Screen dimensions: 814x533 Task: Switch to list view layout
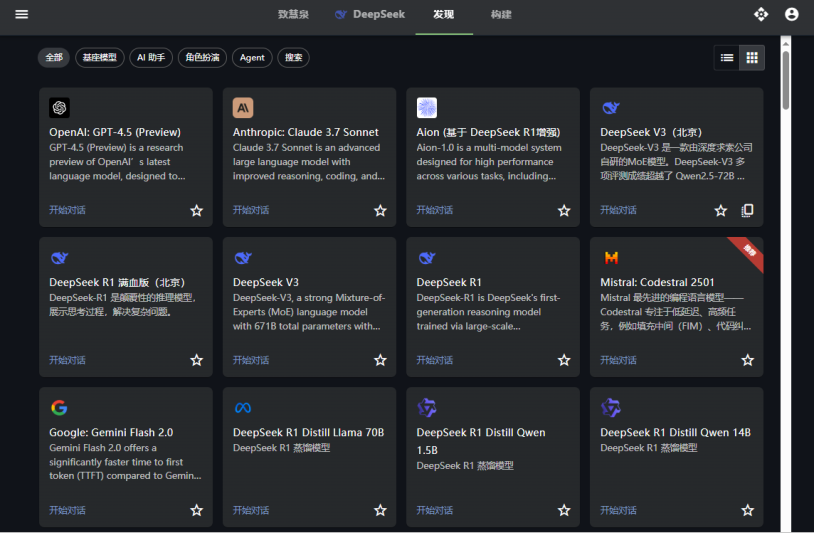click(727, 58)
